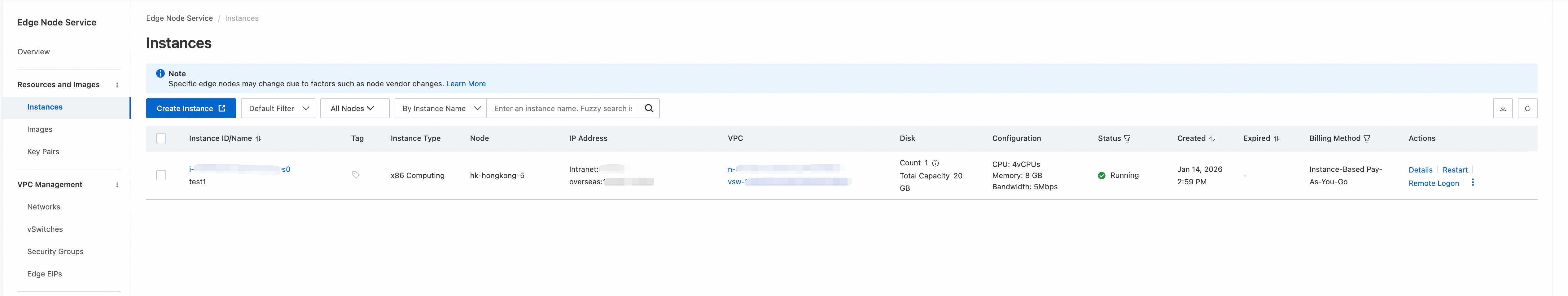Viewport: 1568px width, 296px height.
Task: Click the disk count info icon
Action: (x=935, y=163)
